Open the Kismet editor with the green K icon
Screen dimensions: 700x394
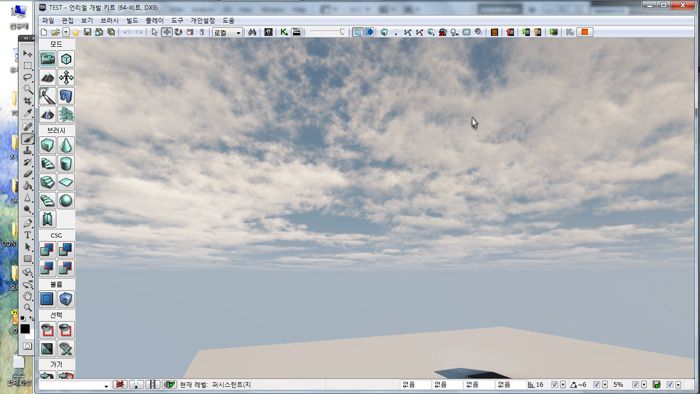283,32
